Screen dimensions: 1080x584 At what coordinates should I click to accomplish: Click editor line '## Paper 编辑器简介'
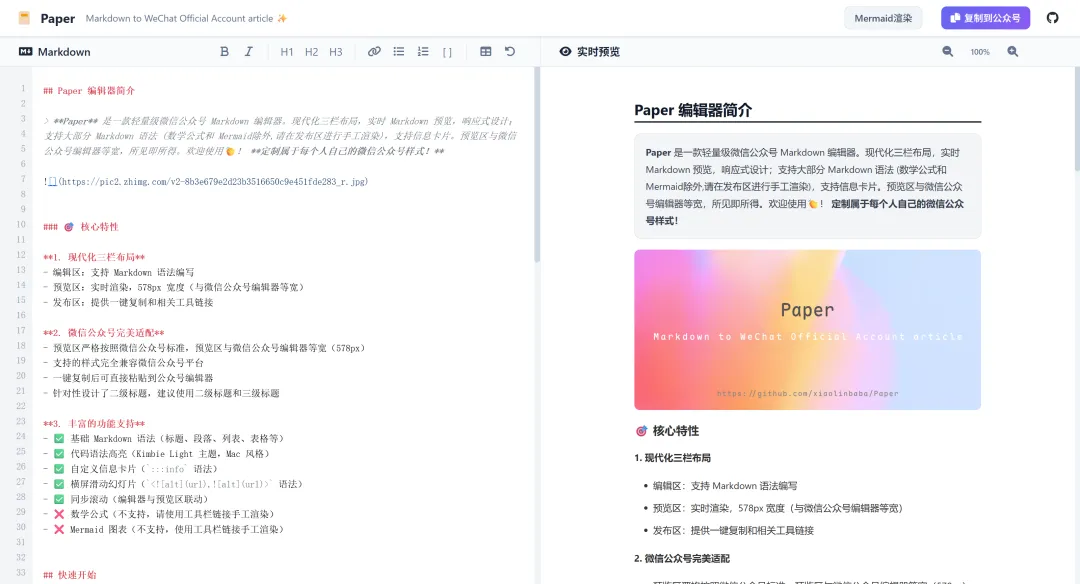click(x=89, y=91)
